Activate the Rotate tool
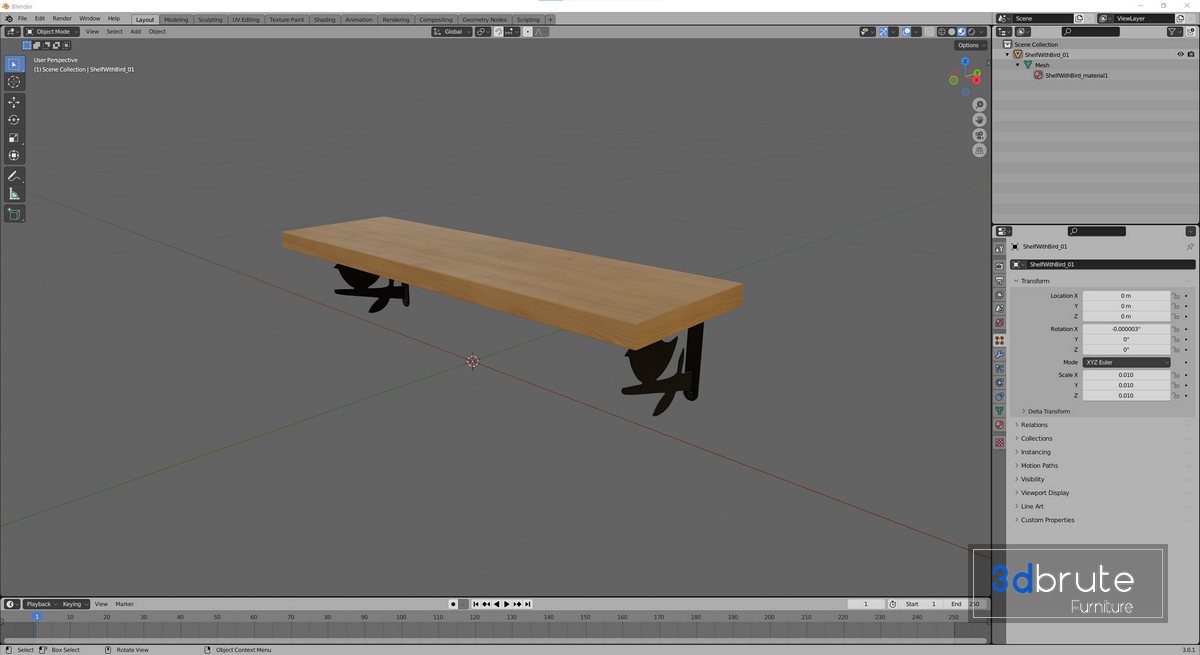 pyautogui.click(x=14, y=120)
